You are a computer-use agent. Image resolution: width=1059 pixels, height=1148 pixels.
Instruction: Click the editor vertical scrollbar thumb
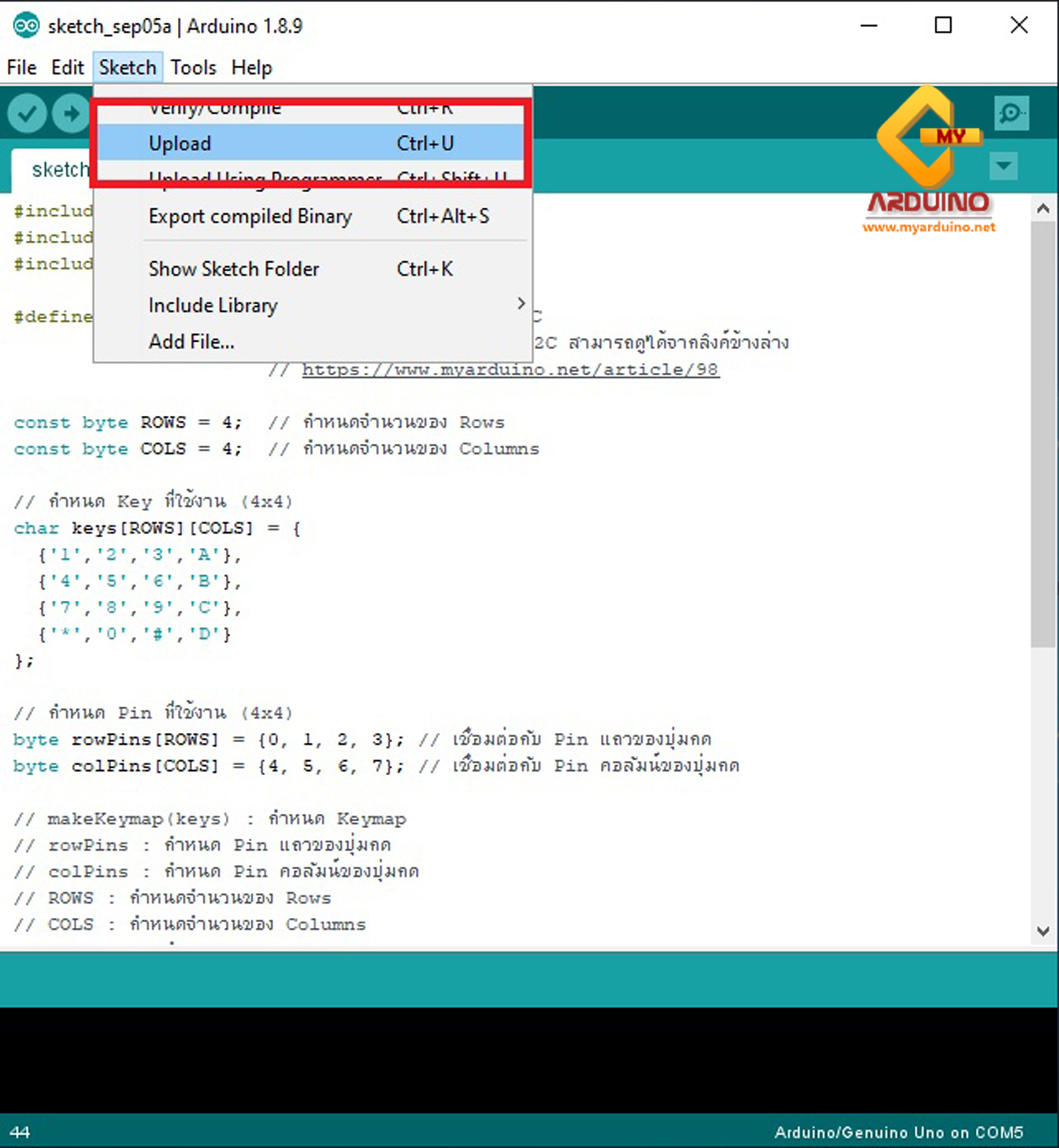coord(1043,434)
